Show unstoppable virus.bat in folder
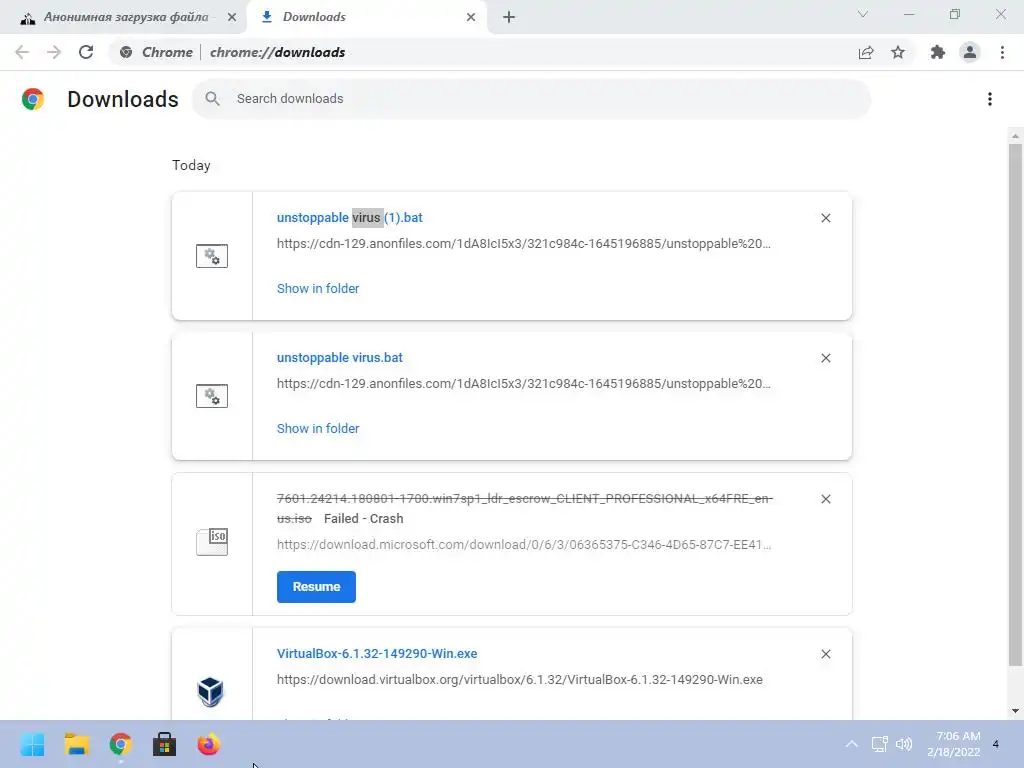Viewport: 1024px width, 768px height. (318, 428)
